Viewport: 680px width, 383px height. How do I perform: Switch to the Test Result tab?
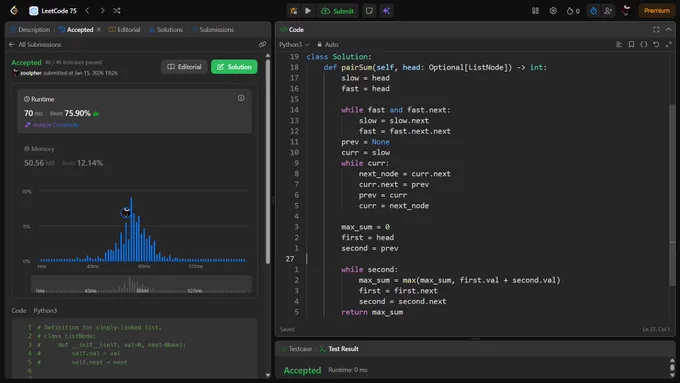[339, 349]
